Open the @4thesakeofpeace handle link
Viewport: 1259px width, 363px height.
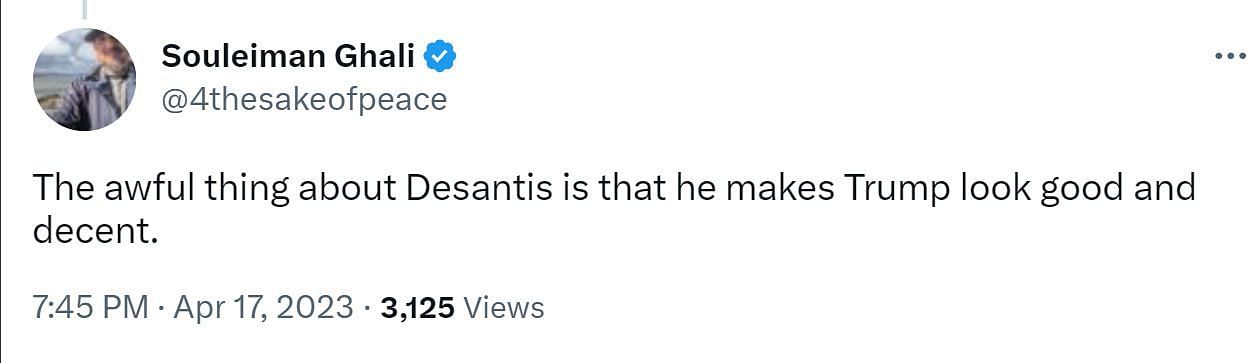[304, 99]
